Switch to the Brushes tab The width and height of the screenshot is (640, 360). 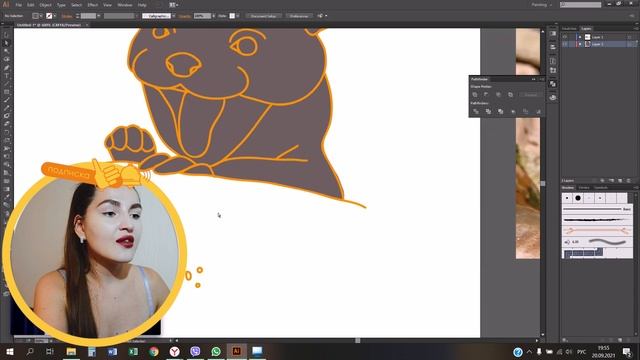click(568, 188)
